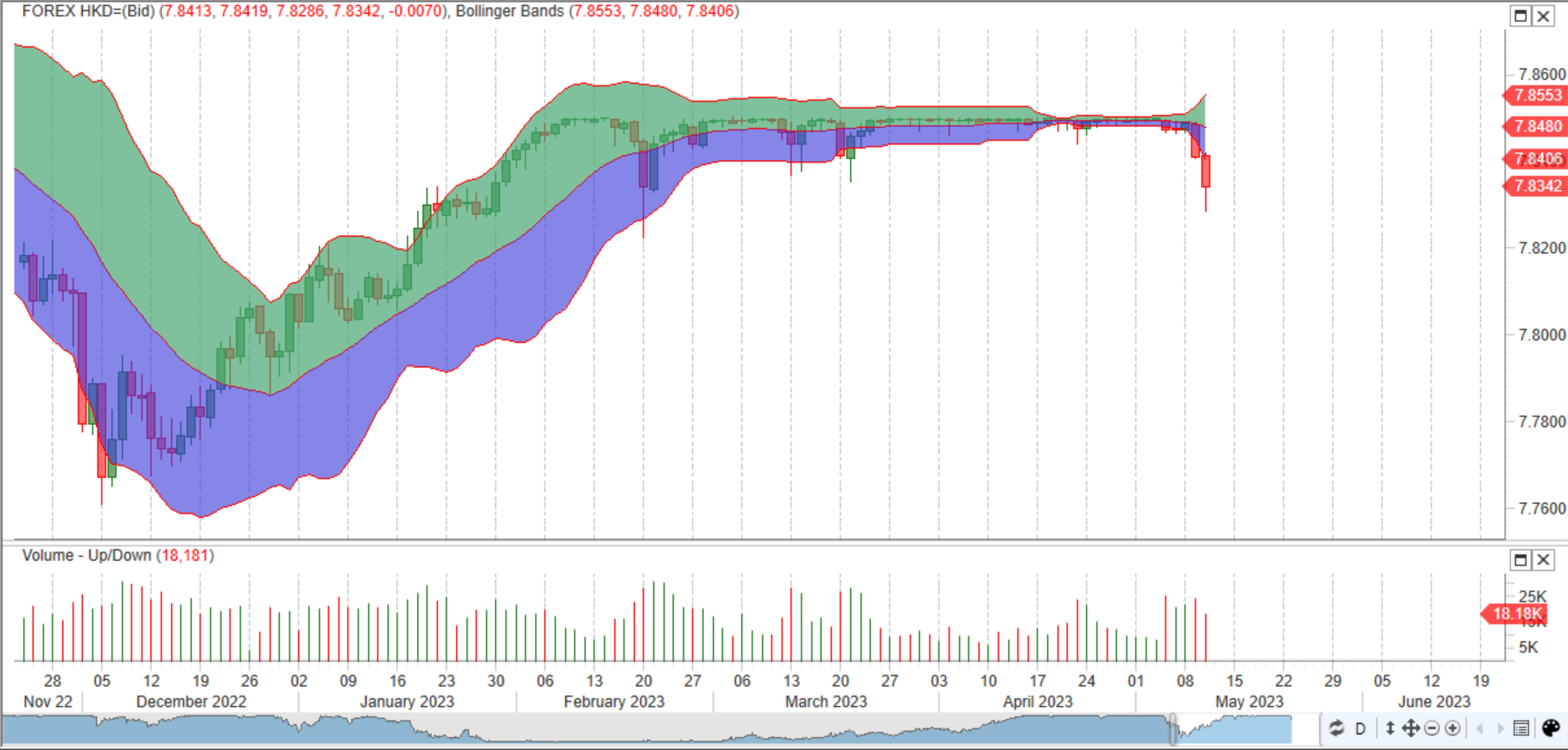Click the 7.8342 last price tag
The image size is (1568, 750).
point(1535,186)
